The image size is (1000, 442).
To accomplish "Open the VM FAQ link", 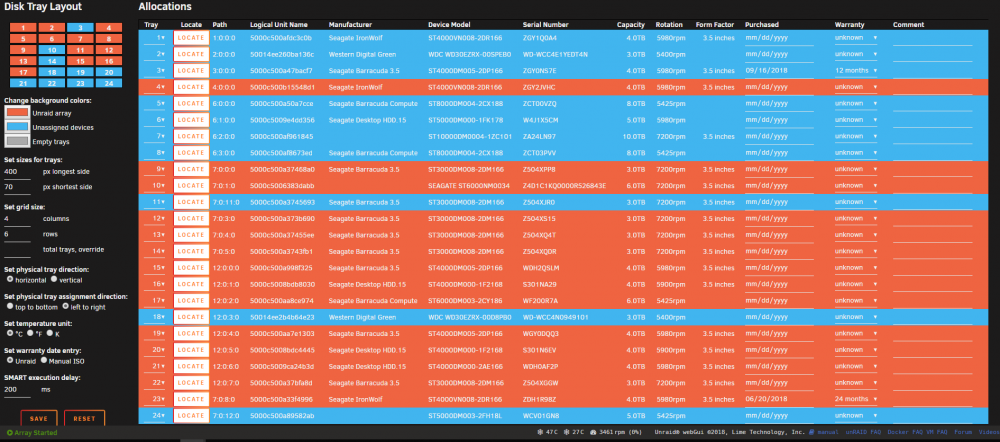I will (936, 432).
